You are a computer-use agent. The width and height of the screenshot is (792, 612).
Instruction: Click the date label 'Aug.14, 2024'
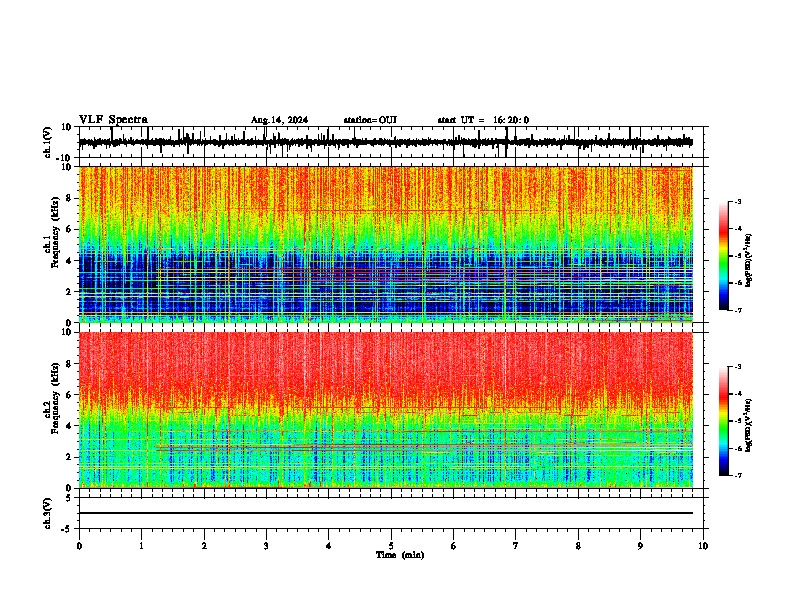click(279, 120)
